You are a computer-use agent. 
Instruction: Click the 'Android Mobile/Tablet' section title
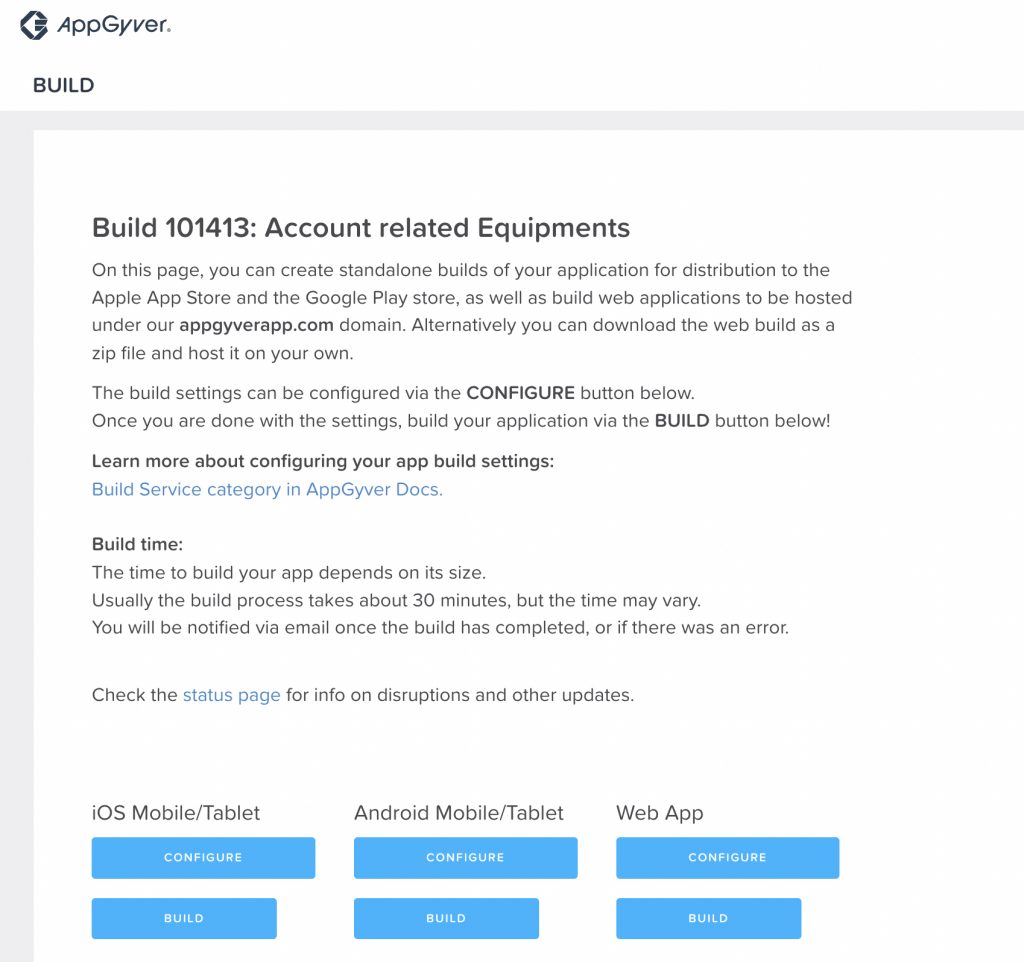(458, 813)
